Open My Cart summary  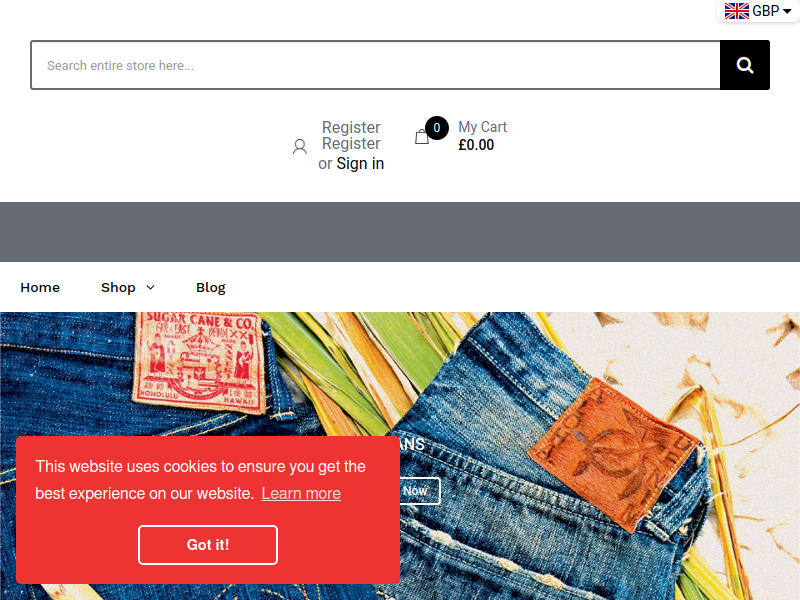pyautogui.click(x=483, y=136)
